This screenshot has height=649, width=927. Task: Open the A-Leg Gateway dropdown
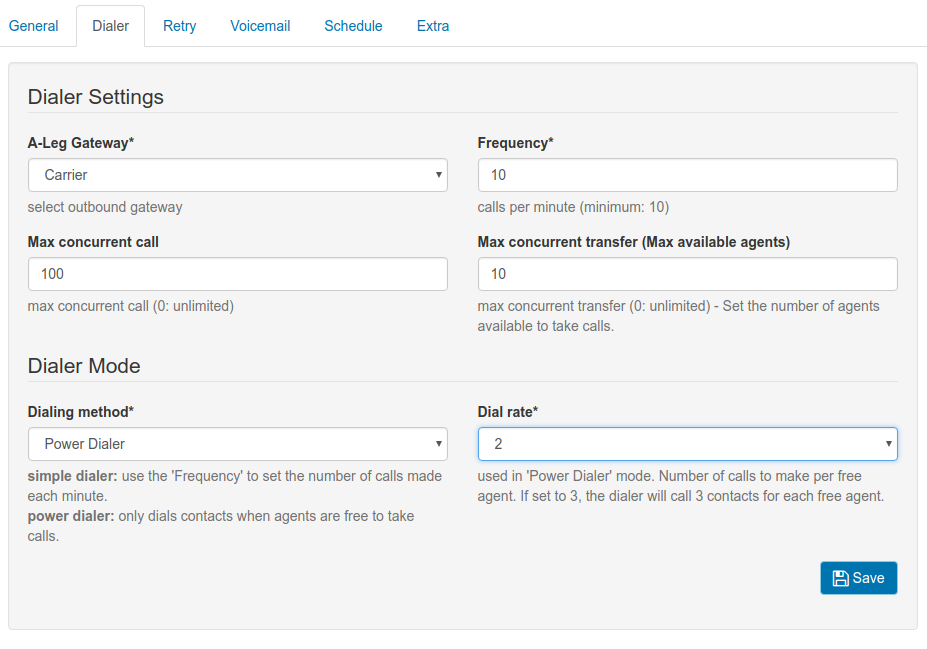click(x=238, y=175)
